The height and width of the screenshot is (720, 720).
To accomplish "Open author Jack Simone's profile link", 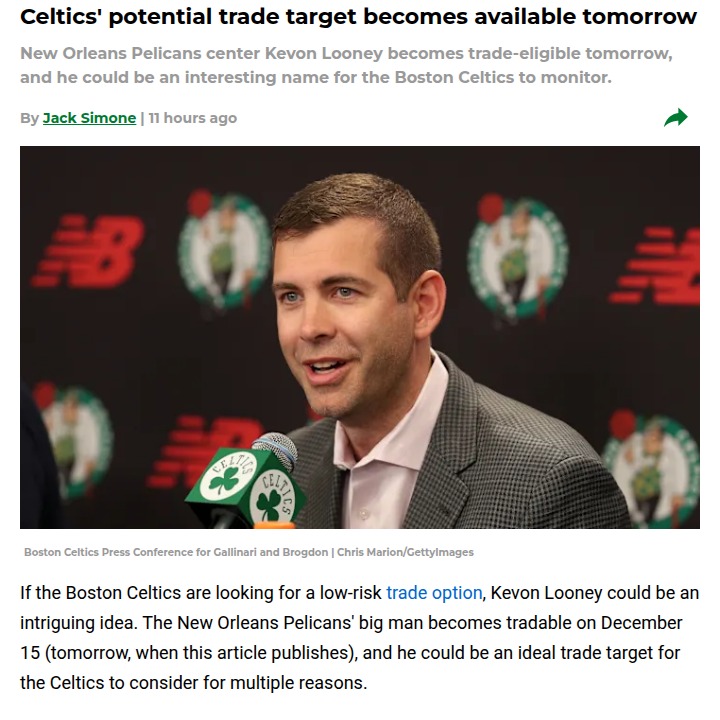I will click(90, 118).
